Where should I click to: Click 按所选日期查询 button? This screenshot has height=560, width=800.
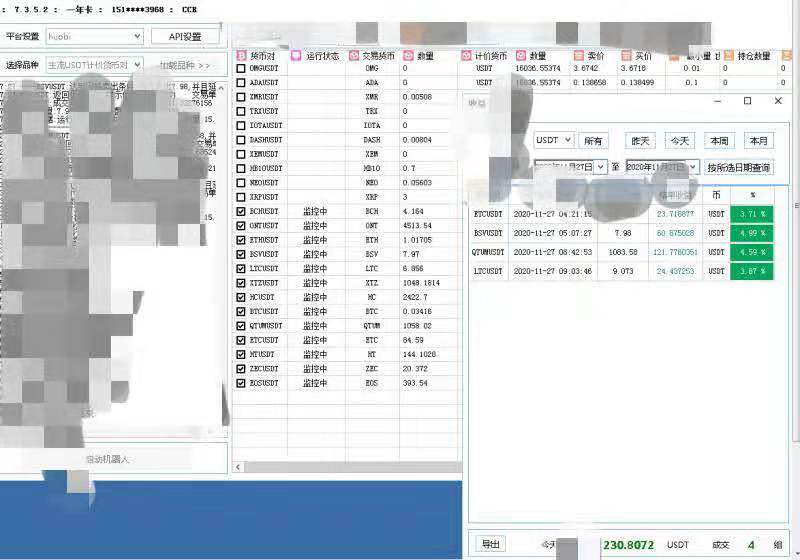[739, 167]
